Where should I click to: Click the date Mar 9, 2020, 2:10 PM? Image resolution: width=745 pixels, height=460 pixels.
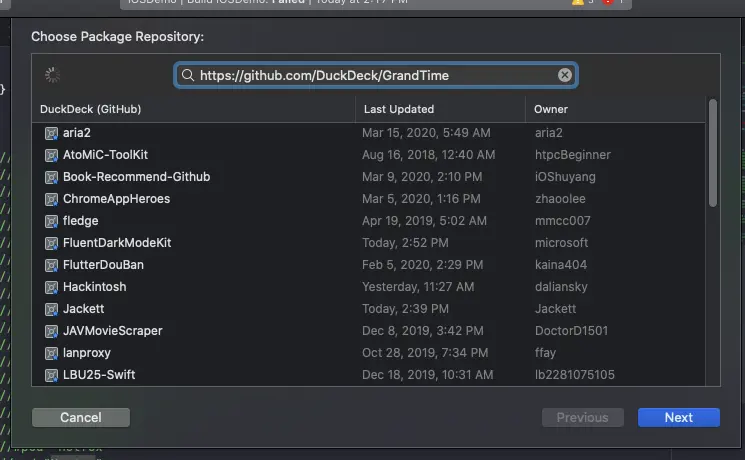coord(422,177)
